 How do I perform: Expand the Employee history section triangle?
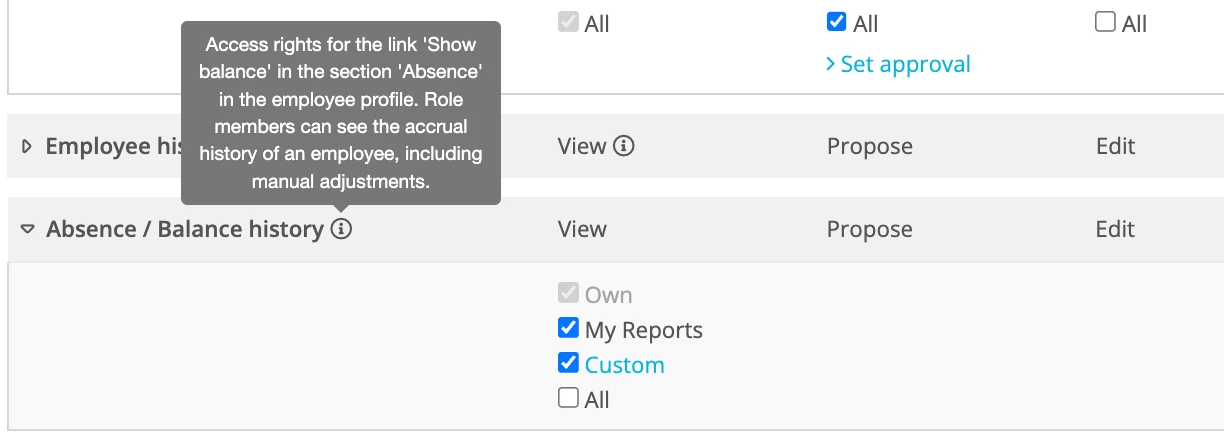tap(27, 147)
